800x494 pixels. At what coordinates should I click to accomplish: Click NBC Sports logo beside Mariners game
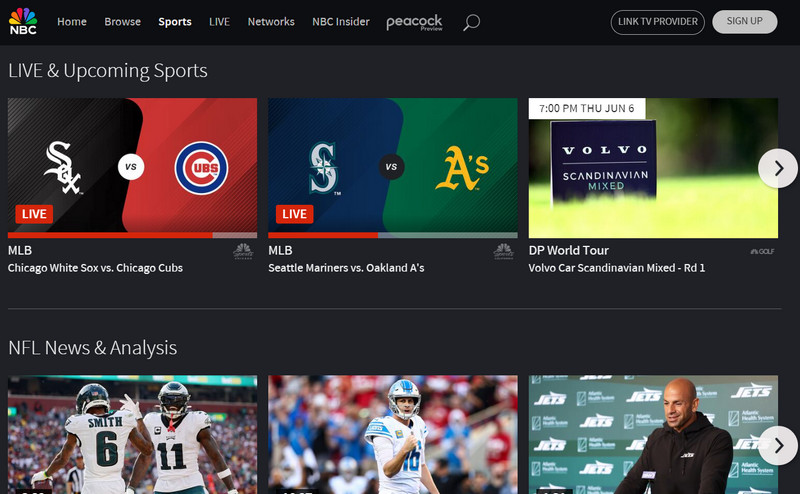point(504,251)
